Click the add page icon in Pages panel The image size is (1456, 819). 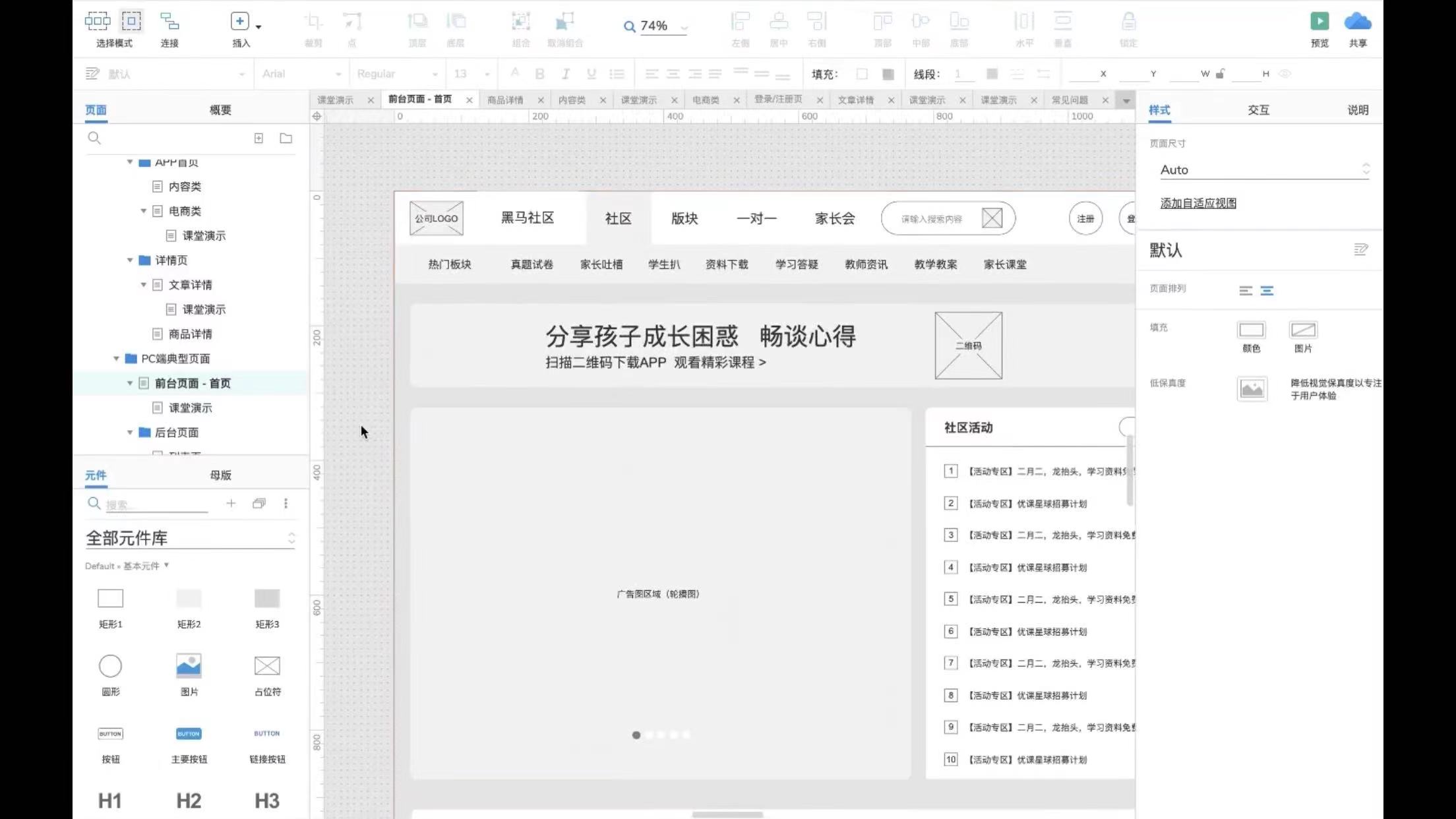(258, 138)
